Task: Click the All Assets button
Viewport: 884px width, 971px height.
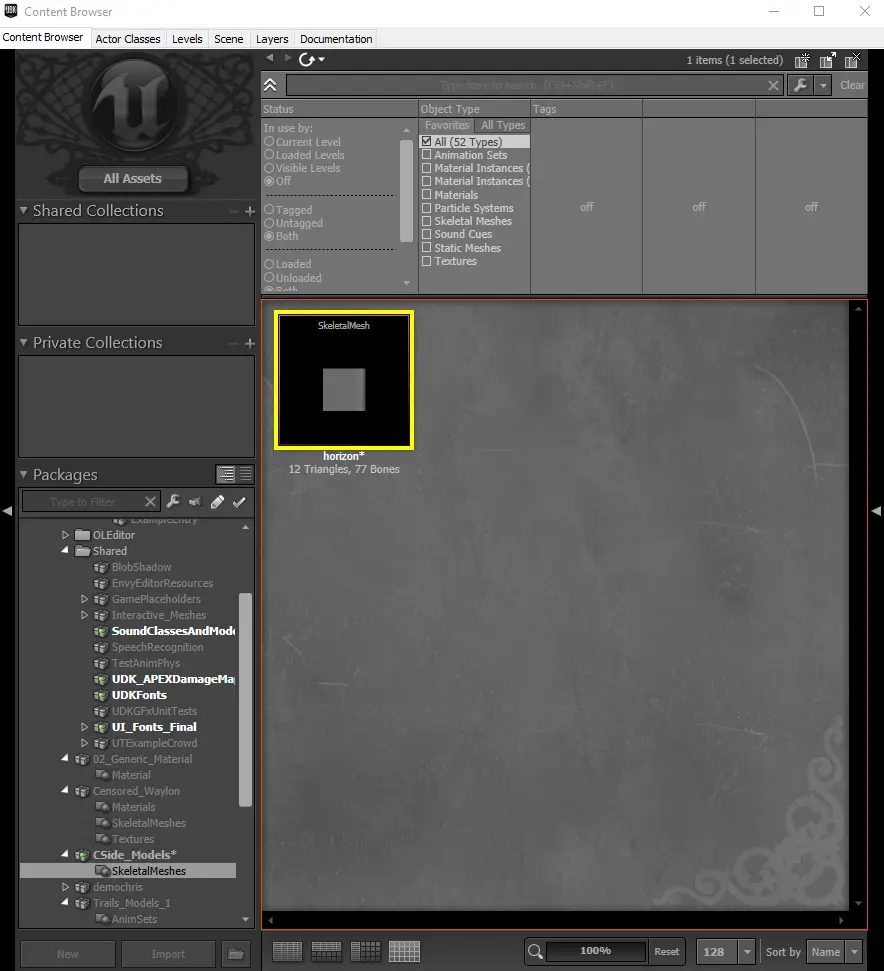Action: coord(132,178)
